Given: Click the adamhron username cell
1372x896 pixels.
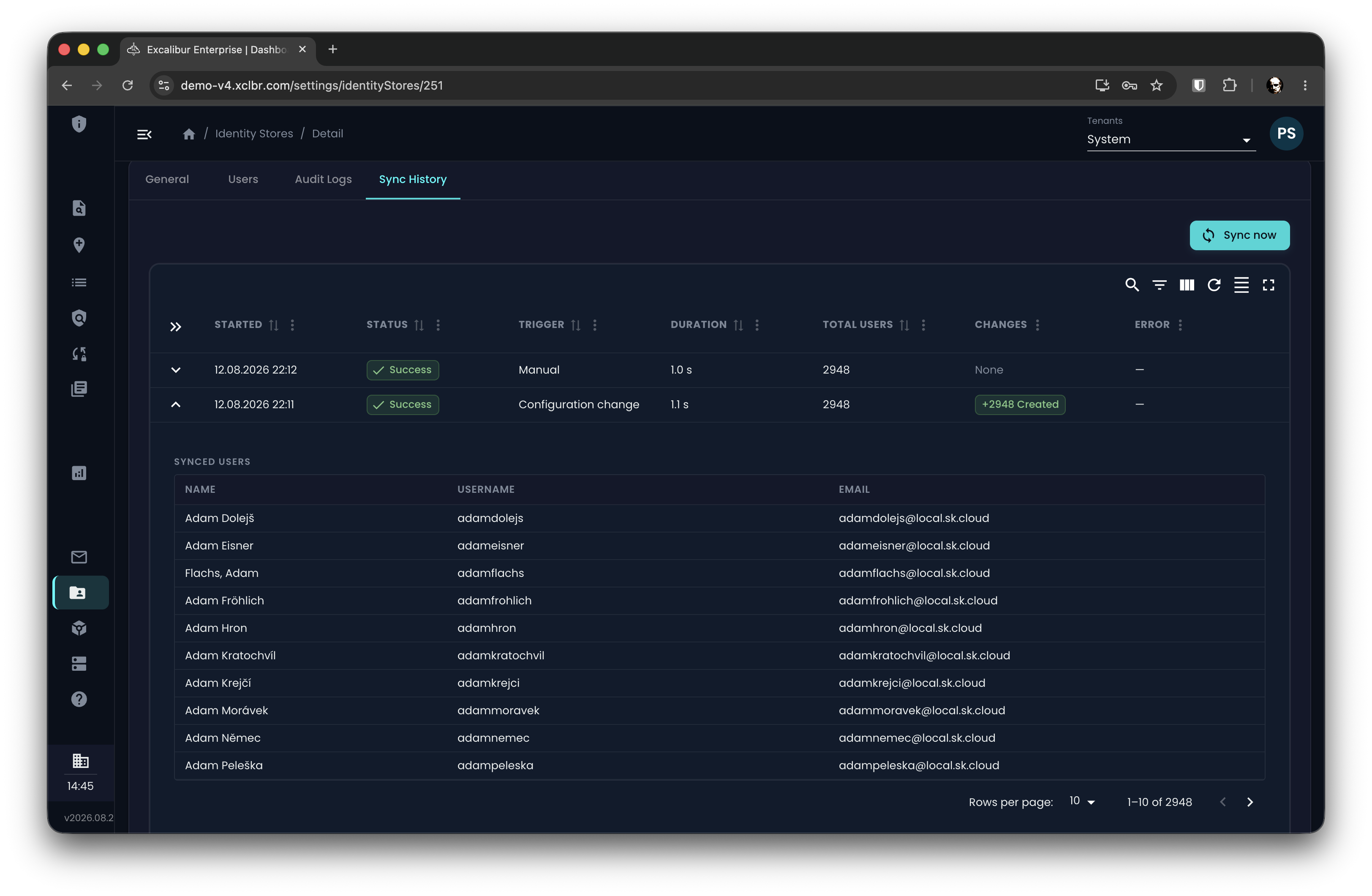Looking at the screenshot, I should point(487,628).
